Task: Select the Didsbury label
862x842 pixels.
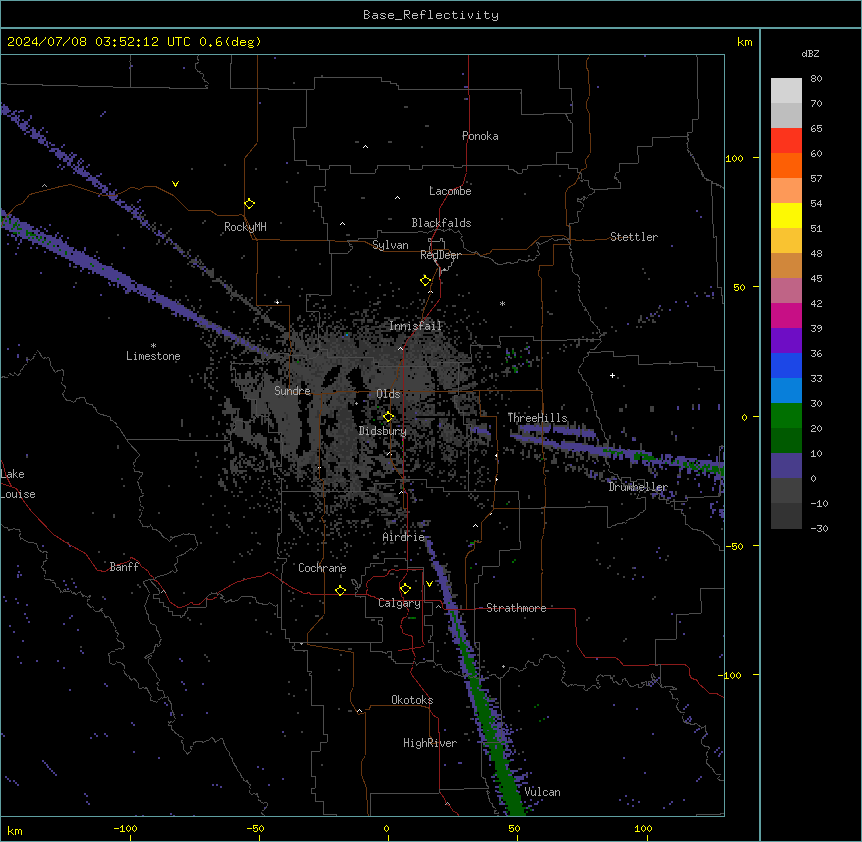Action: (383, 431)
